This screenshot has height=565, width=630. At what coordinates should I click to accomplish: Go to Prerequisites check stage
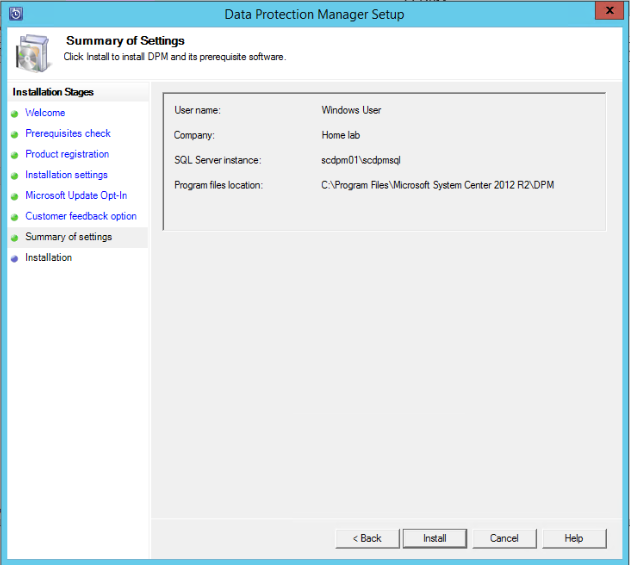68,134
